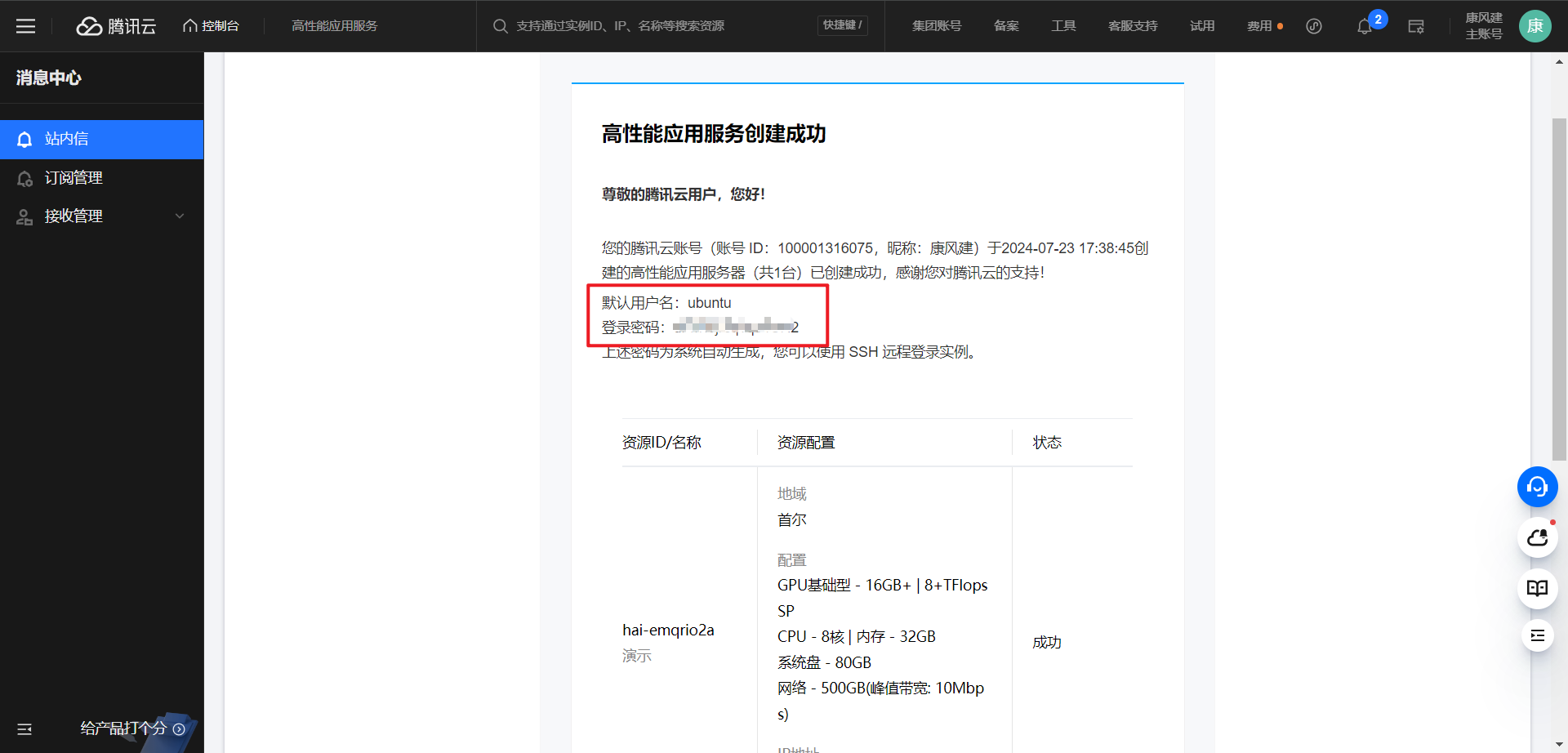The height and width of the screenshot is (753, 1568).
Task: Open the 客服支持 menu
Action: [1133, 26]
